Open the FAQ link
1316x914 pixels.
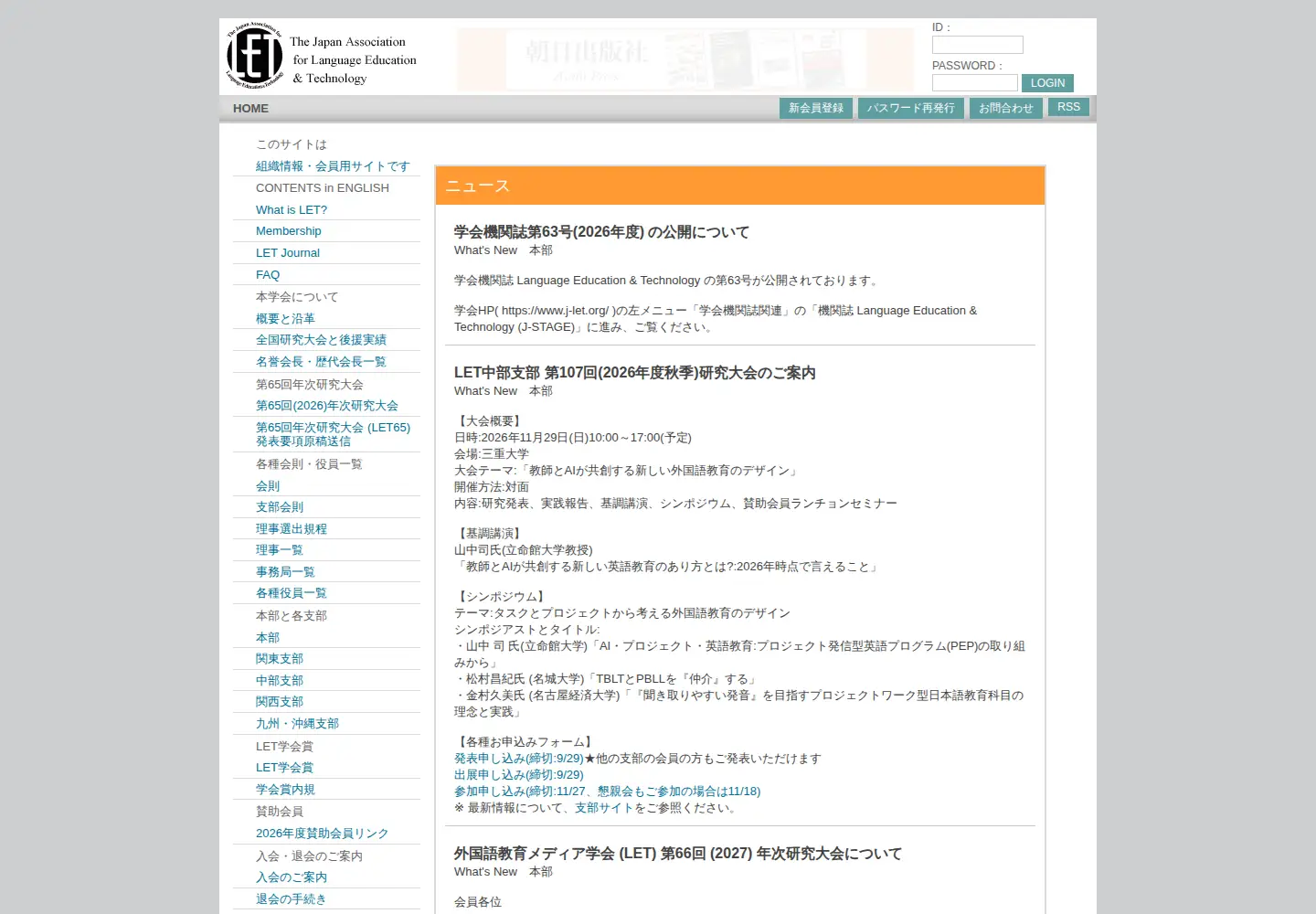pyautogui.click(x=268, y=275)
